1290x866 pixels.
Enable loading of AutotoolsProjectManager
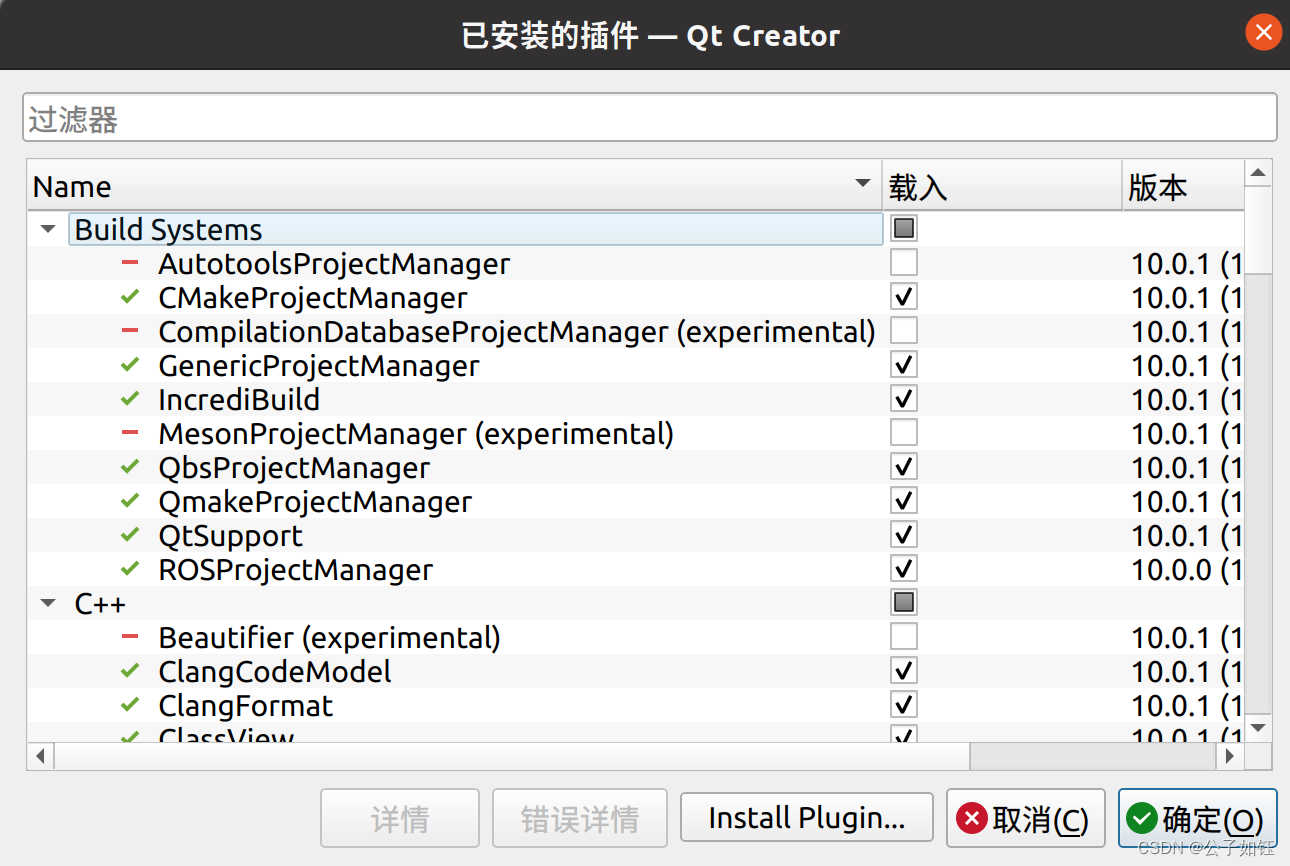point(904,263)
